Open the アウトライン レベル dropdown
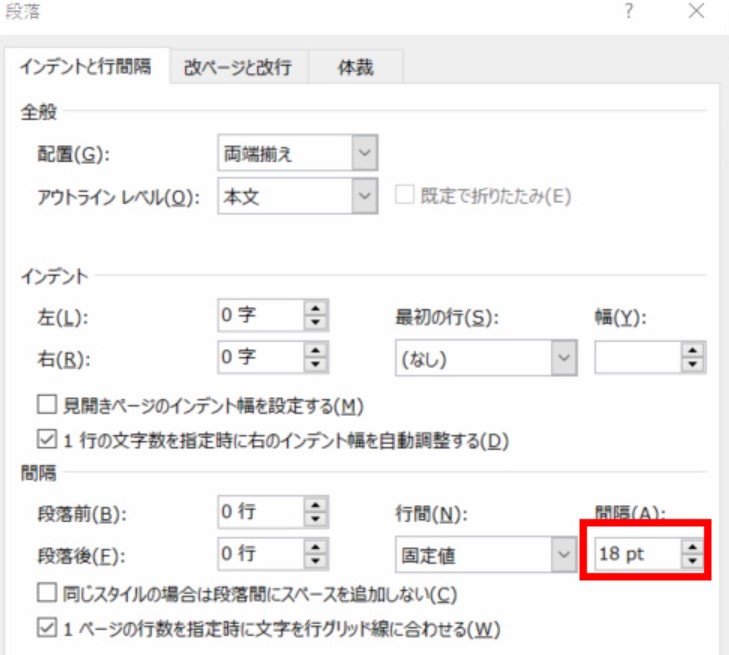 tap(365, 196)
